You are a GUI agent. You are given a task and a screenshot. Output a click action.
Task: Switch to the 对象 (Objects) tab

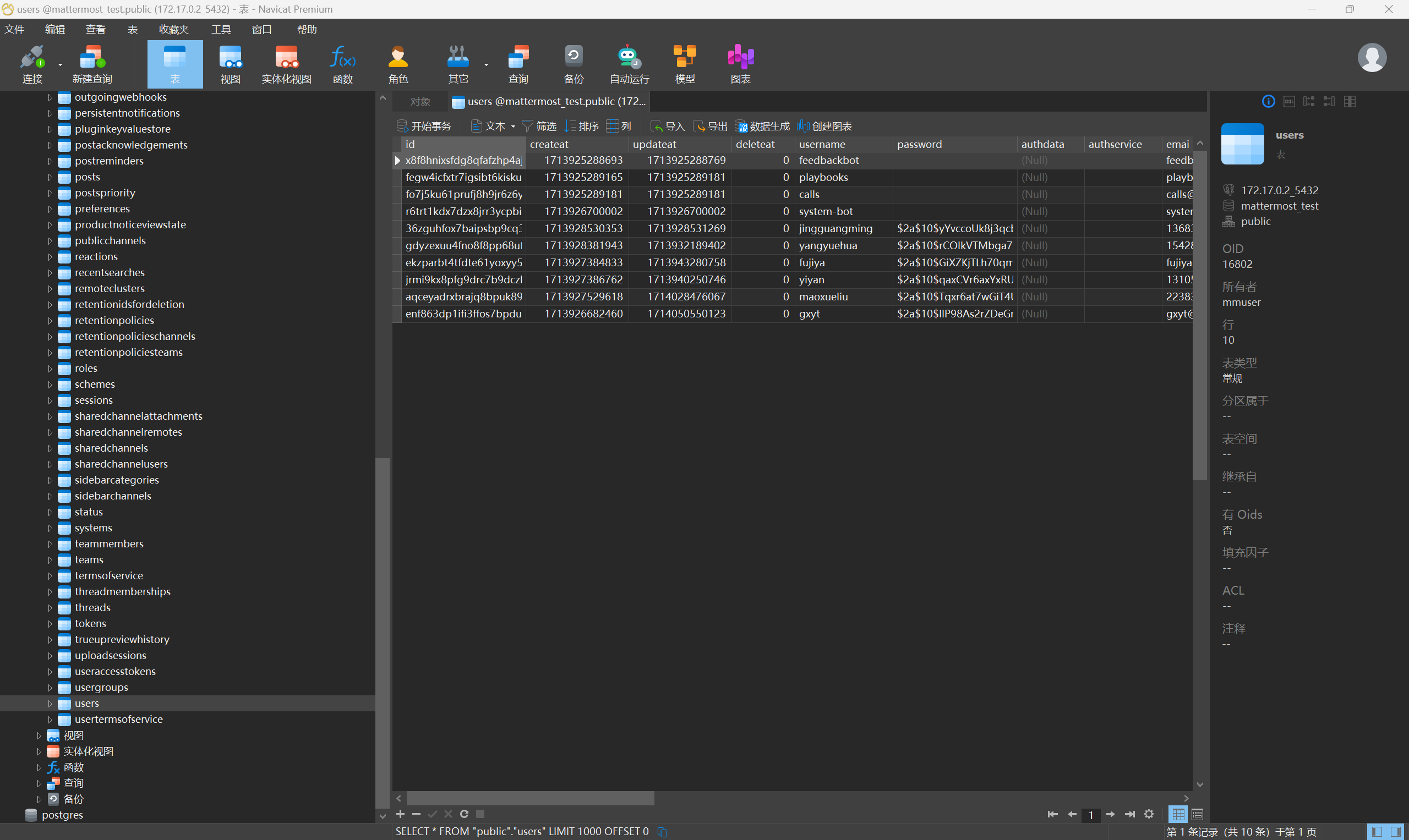pyautogui.click(x=420, y=102)
